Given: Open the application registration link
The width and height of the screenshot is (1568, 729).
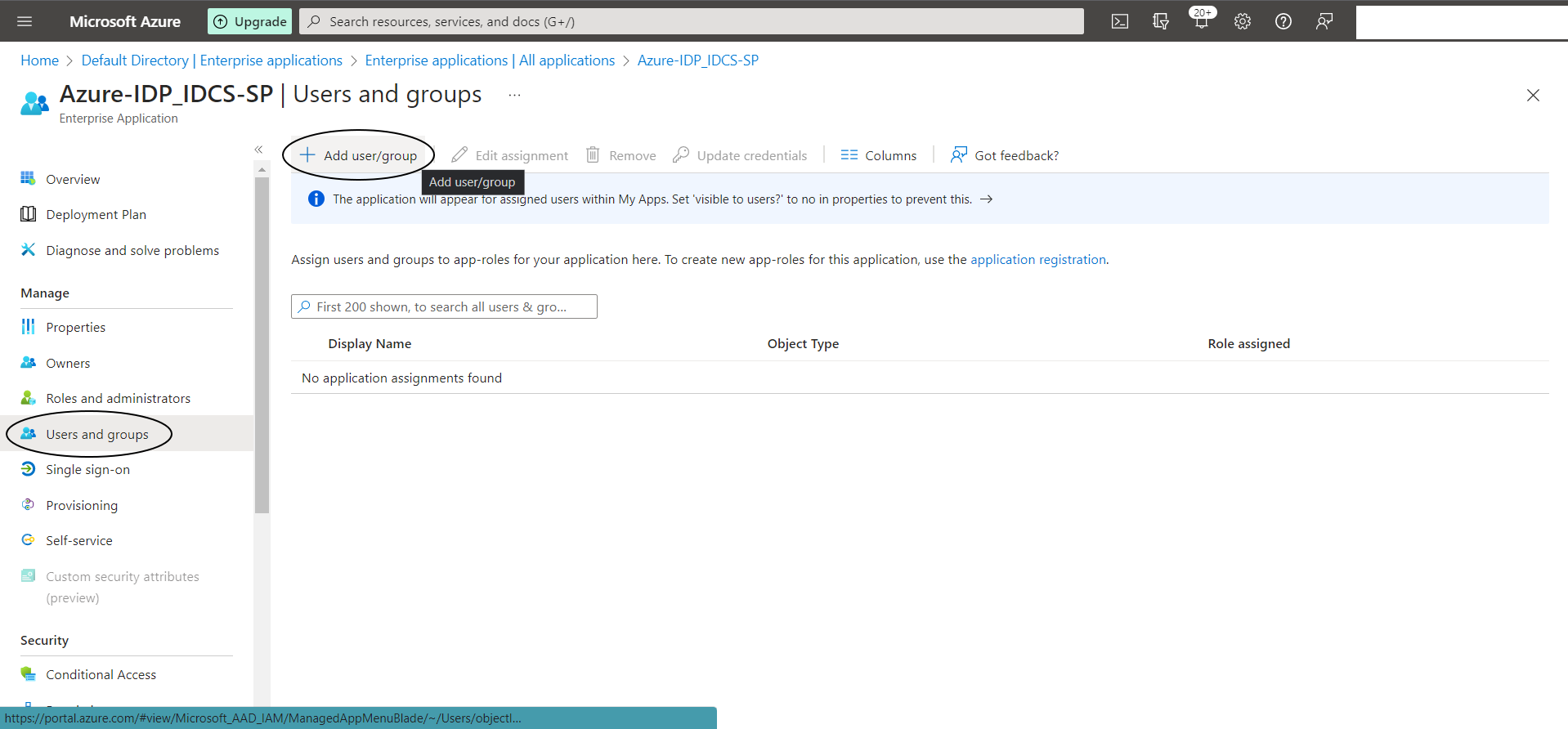Looking at the screenshot, I should pyautogui.click(x=1038, y=260).
